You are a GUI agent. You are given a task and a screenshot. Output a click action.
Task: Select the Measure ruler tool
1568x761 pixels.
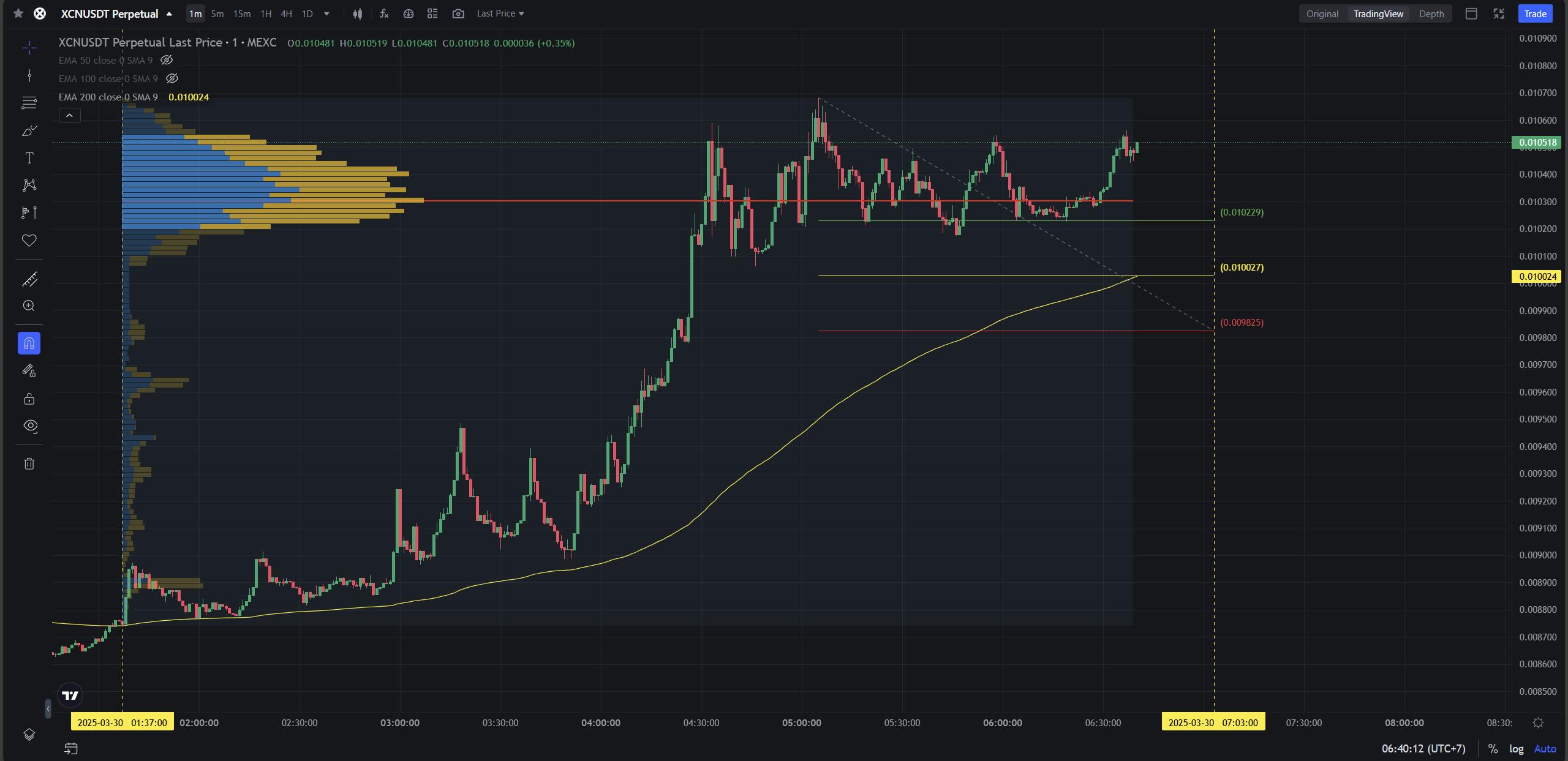(x=29, y=279)
